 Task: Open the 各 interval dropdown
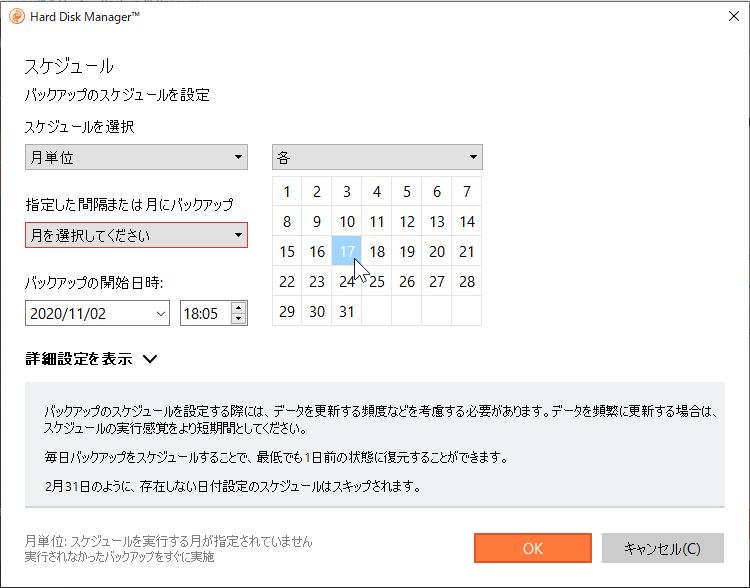[x=377, y=157]
